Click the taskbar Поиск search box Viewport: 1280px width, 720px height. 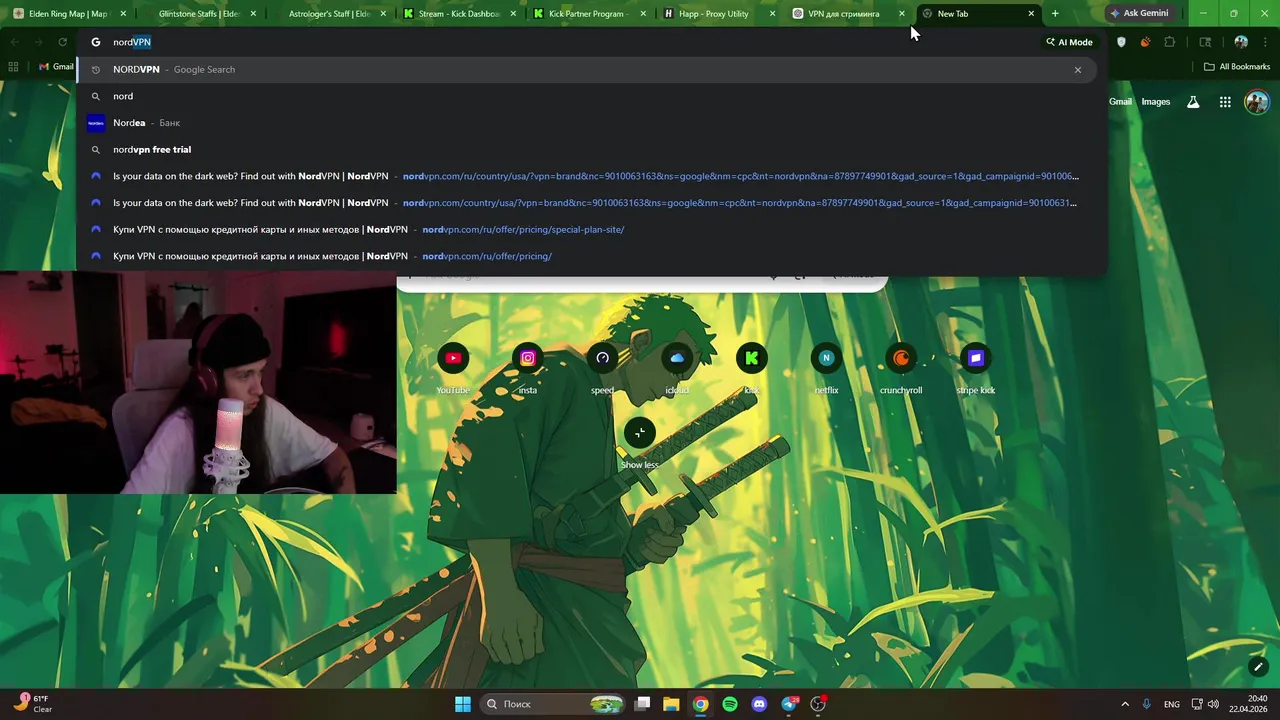[x=553, y=704]
